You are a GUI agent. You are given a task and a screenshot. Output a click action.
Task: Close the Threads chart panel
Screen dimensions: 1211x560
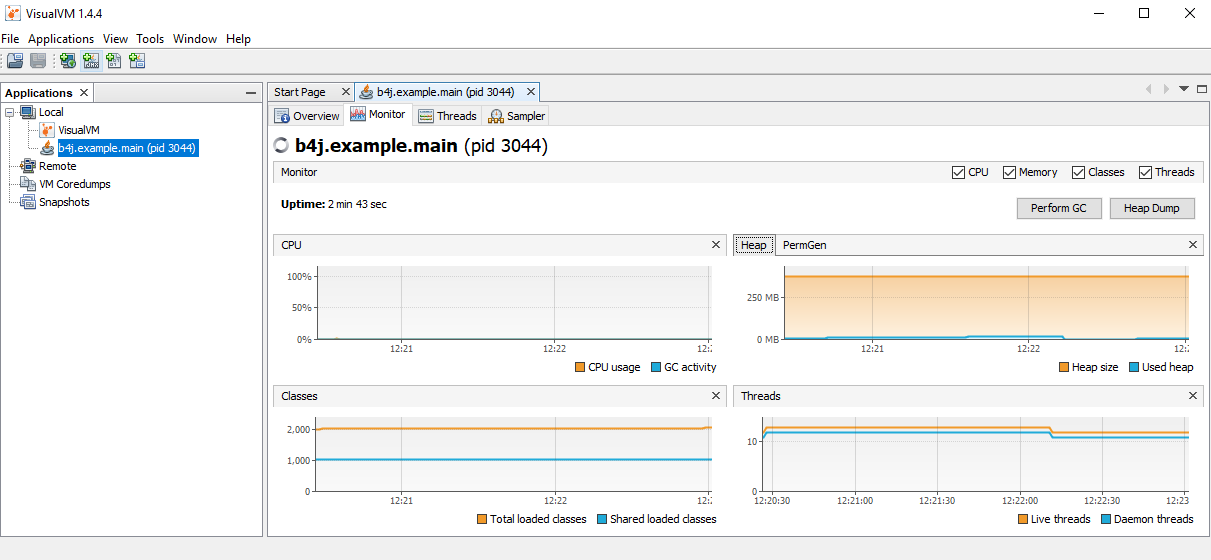coord(1193,396)
